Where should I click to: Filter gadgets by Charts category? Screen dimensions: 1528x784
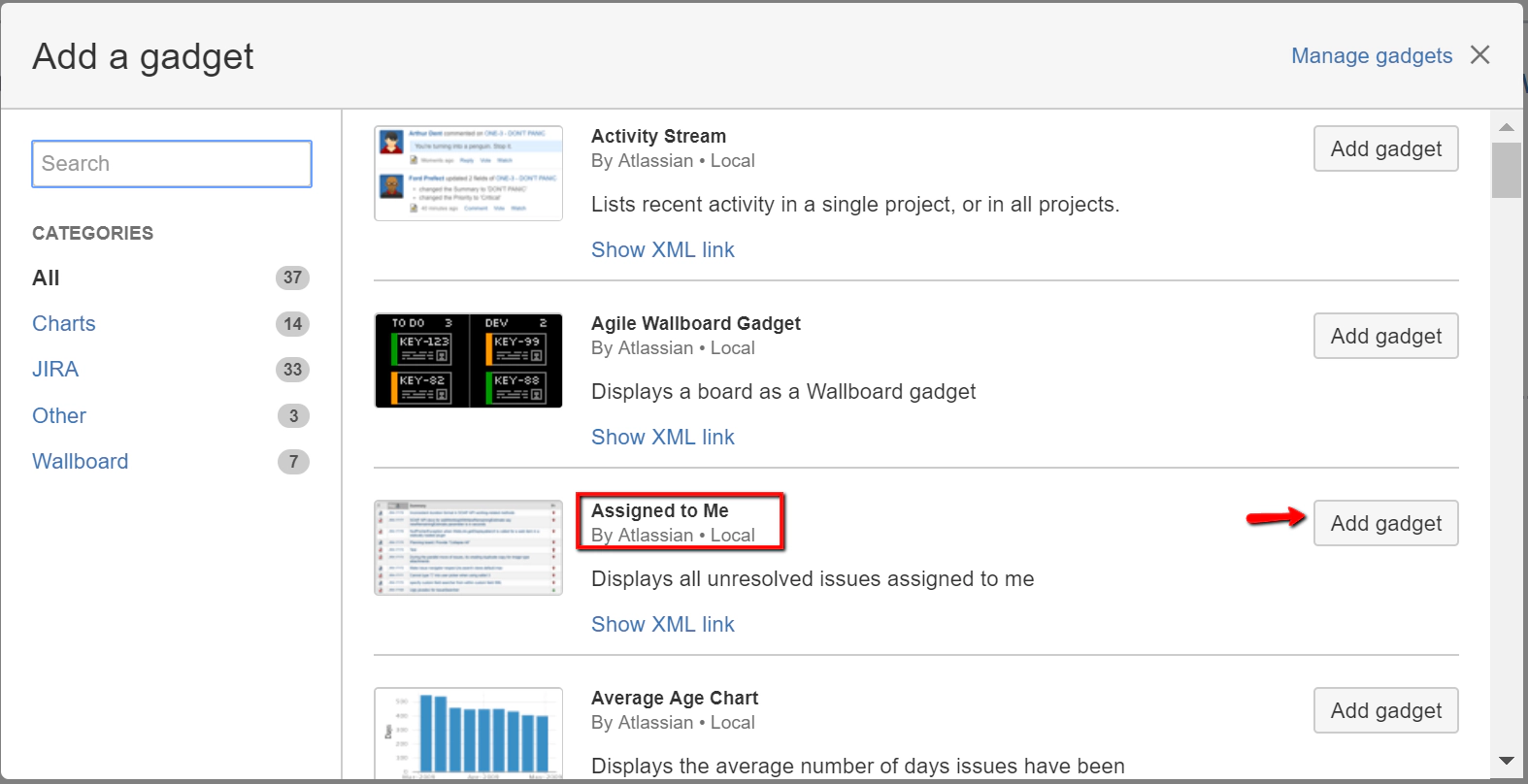[x=64, y=324]
